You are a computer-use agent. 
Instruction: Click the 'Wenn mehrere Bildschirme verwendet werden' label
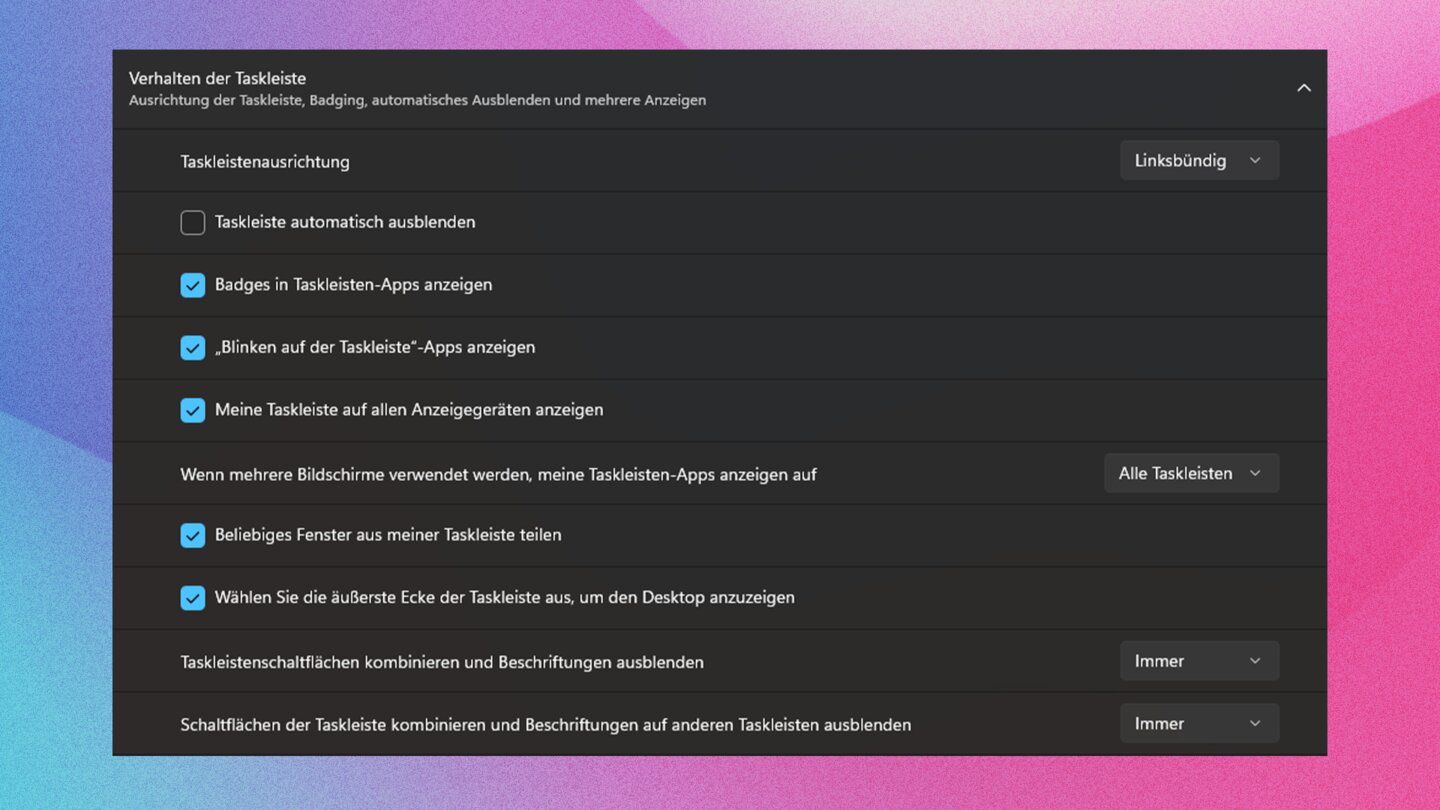pyautogui.click(x=498, y=475)
